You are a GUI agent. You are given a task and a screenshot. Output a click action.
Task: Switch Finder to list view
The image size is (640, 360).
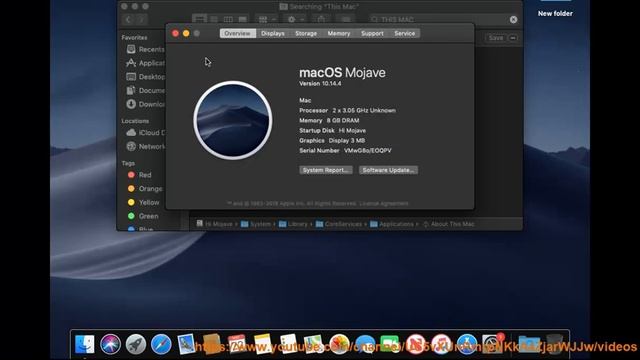[x=214, y=19]
